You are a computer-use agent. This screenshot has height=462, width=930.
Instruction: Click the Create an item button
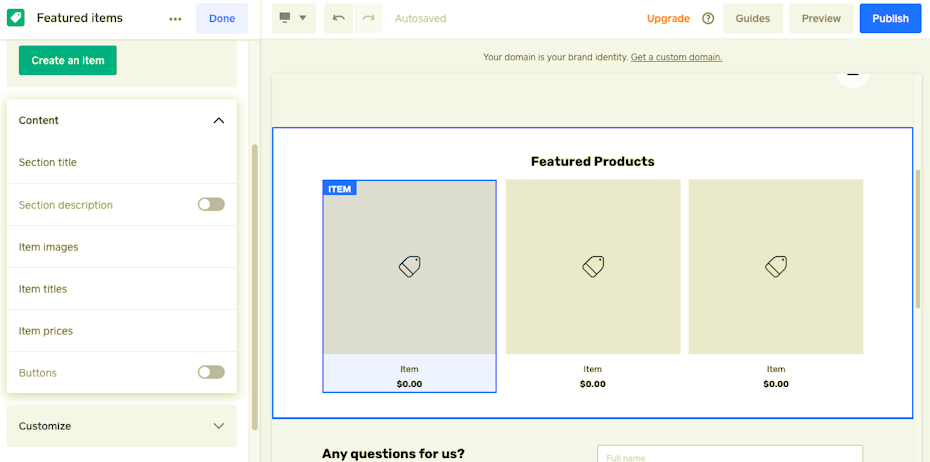pyautogui.click(x=68, y=60)
